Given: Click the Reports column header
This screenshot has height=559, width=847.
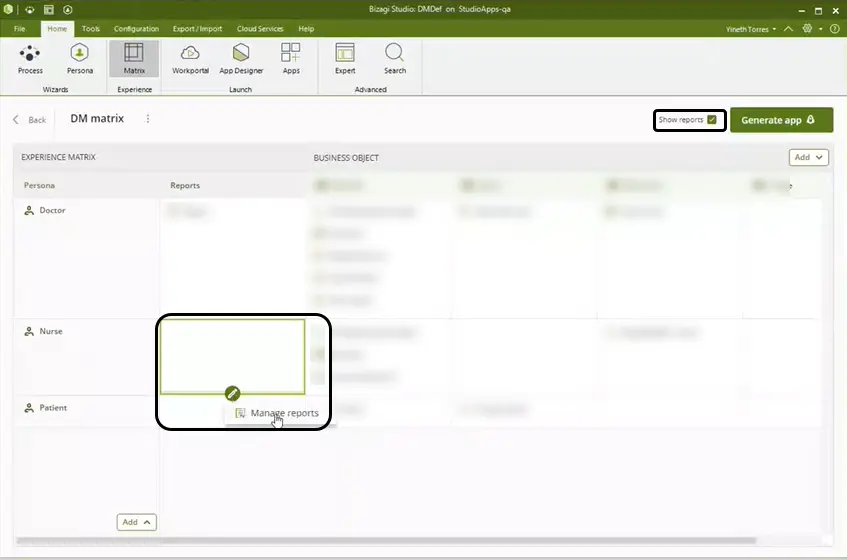Looking at the screenshot, I should click(185, 185).
